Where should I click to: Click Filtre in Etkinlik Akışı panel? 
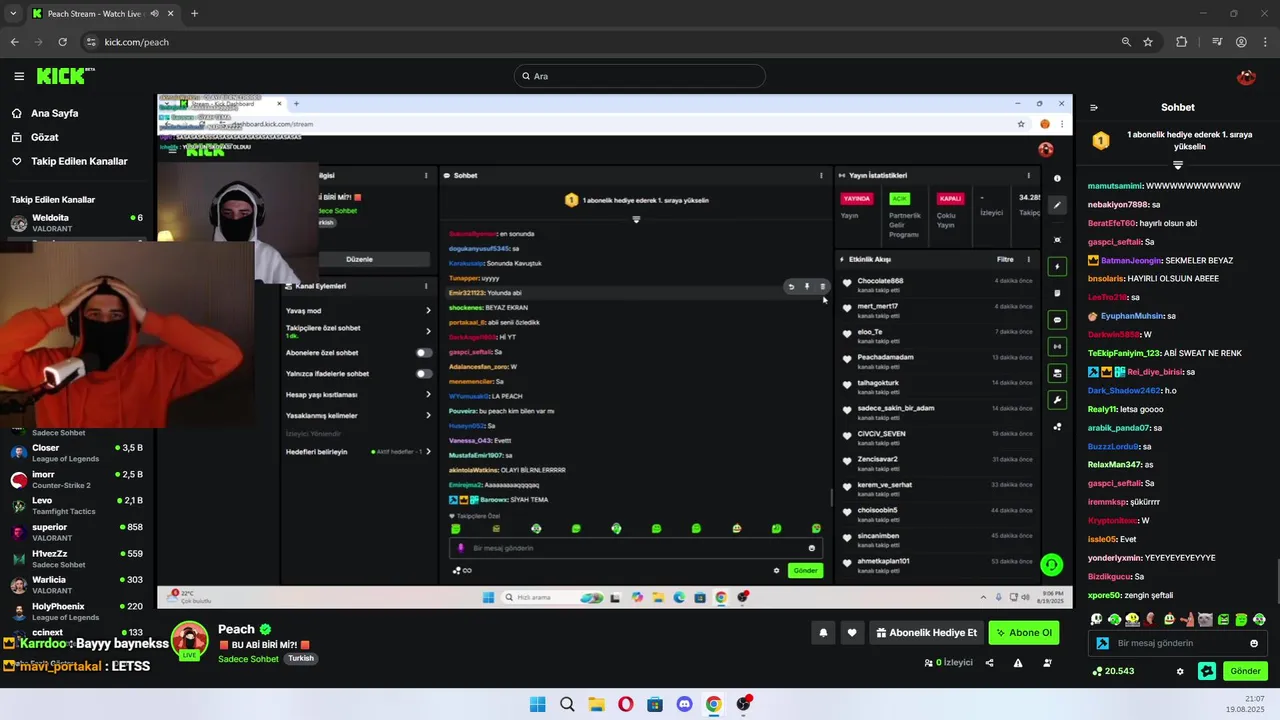(x=1005, y=260)
